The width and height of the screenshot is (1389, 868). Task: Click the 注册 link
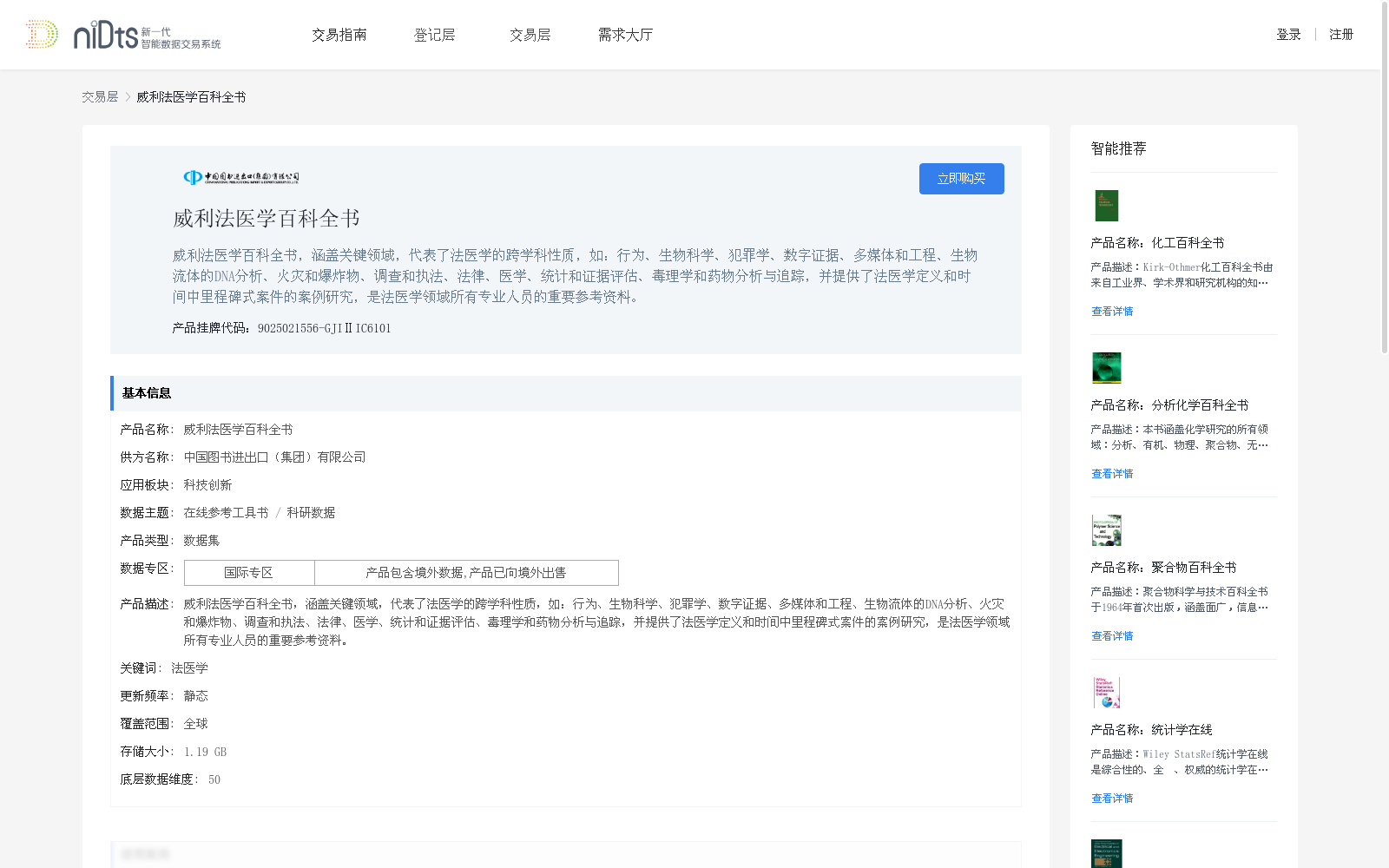click(1341, 35)
